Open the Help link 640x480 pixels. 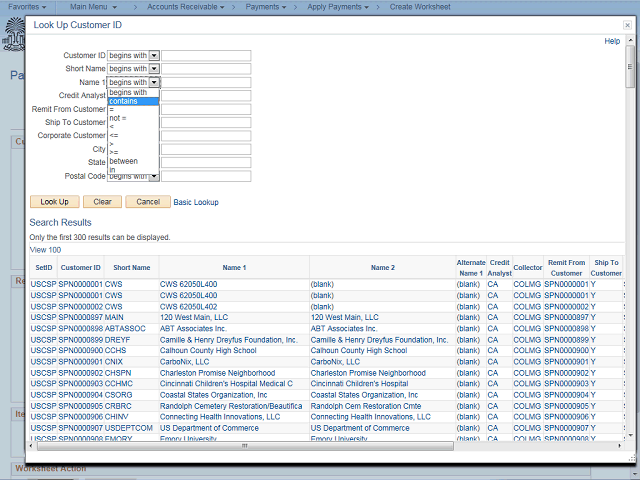[612, 41]
